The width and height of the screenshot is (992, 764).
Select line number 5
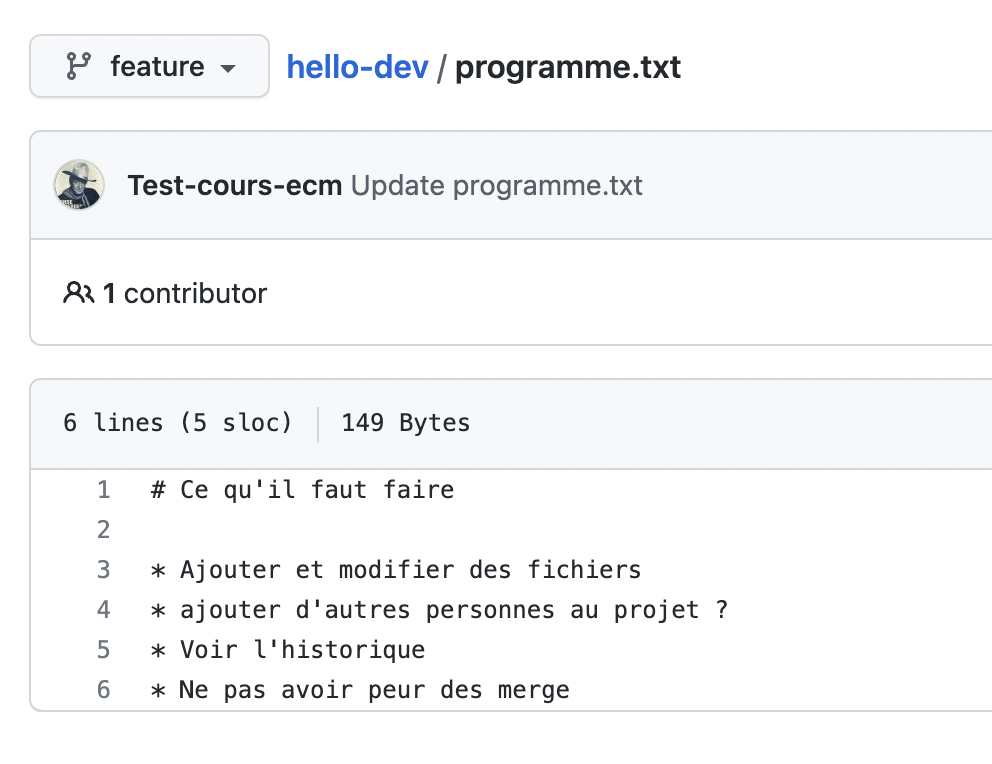click(103, 650)
